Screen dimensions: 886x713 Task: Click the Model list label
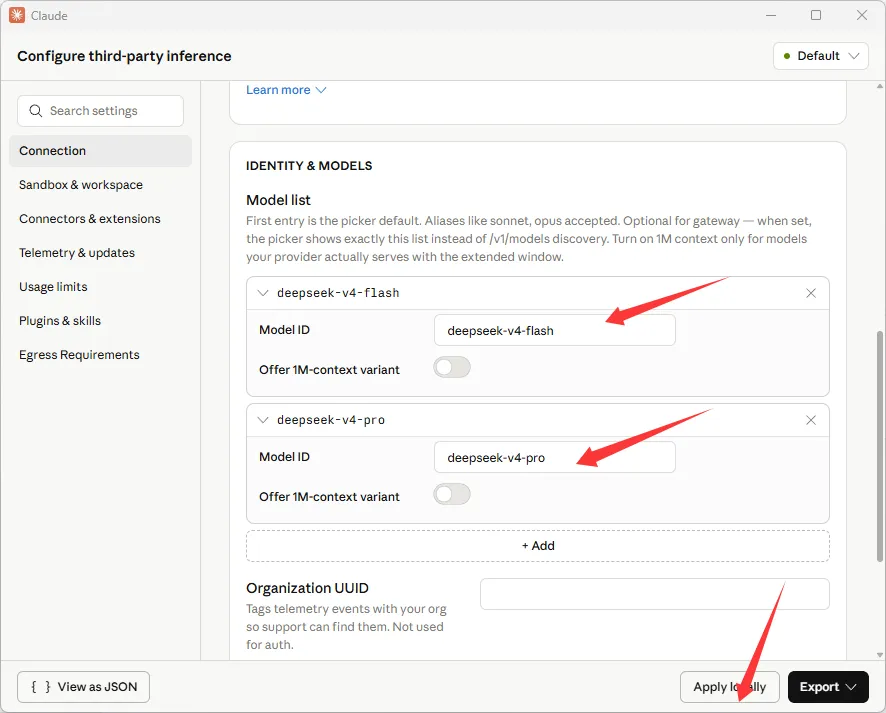tap(278, 200)
